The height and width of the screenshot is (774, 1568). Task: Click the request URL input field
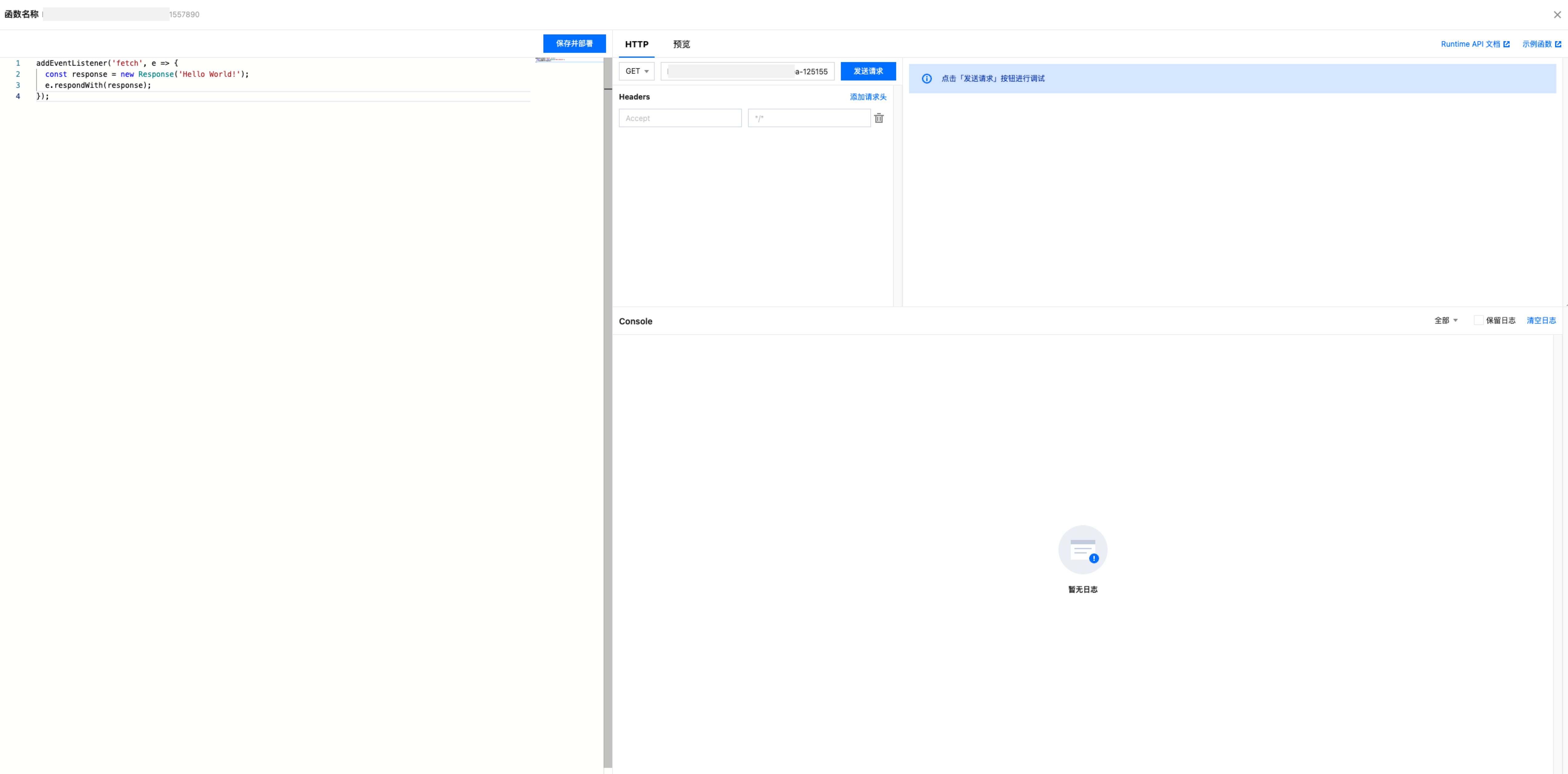pos(747,71)
